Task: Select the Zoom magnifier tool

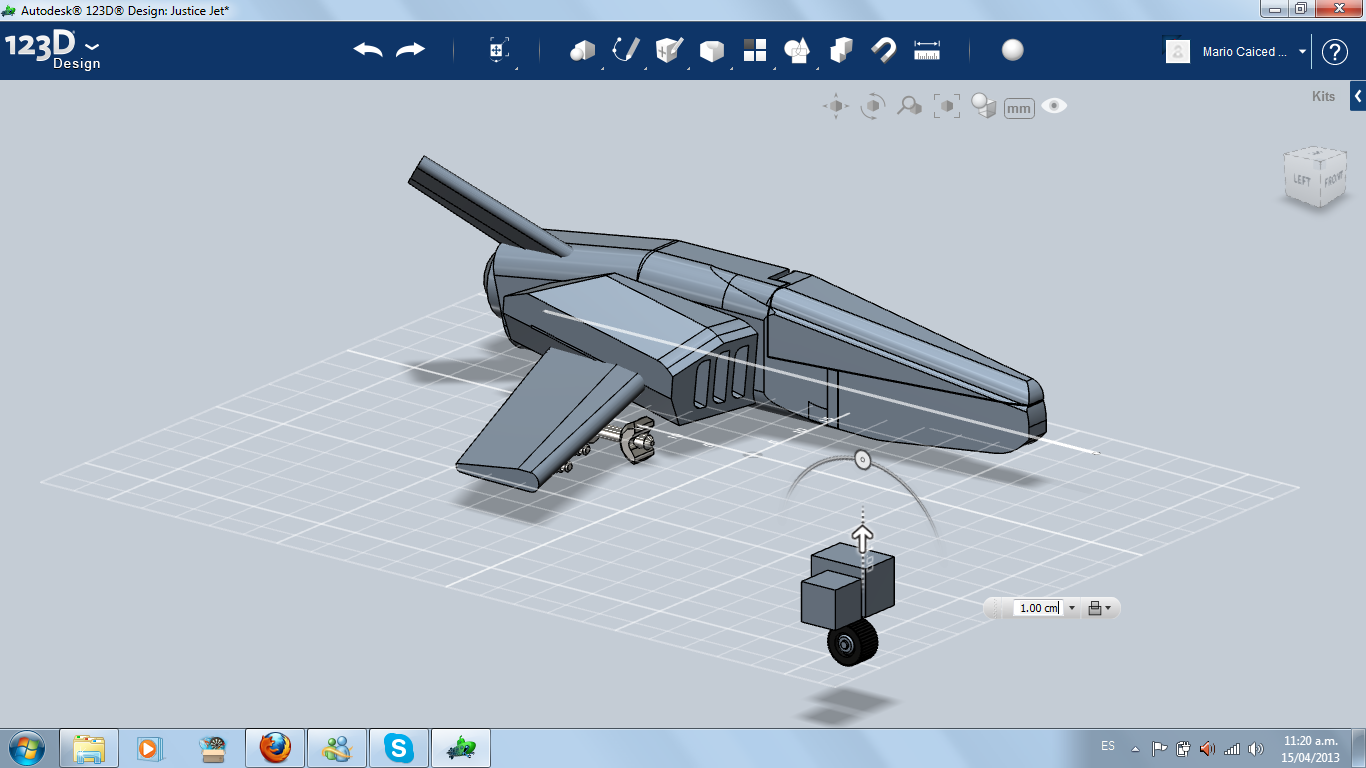Action: [x=909, y=106]
